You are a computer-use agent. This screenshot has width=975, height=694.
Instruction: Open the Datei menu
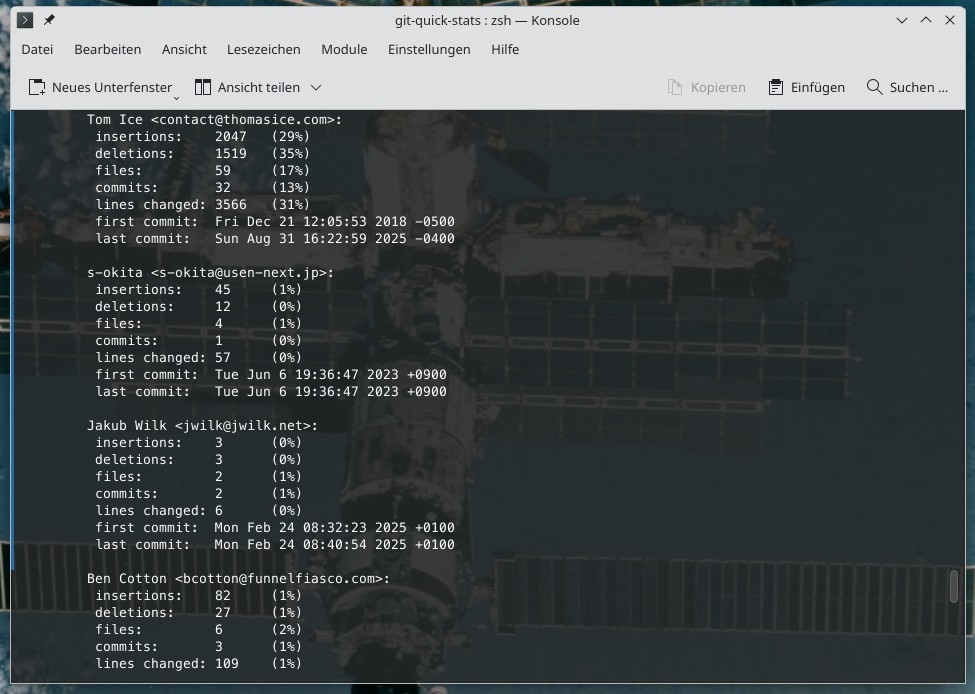pos(37,49)
